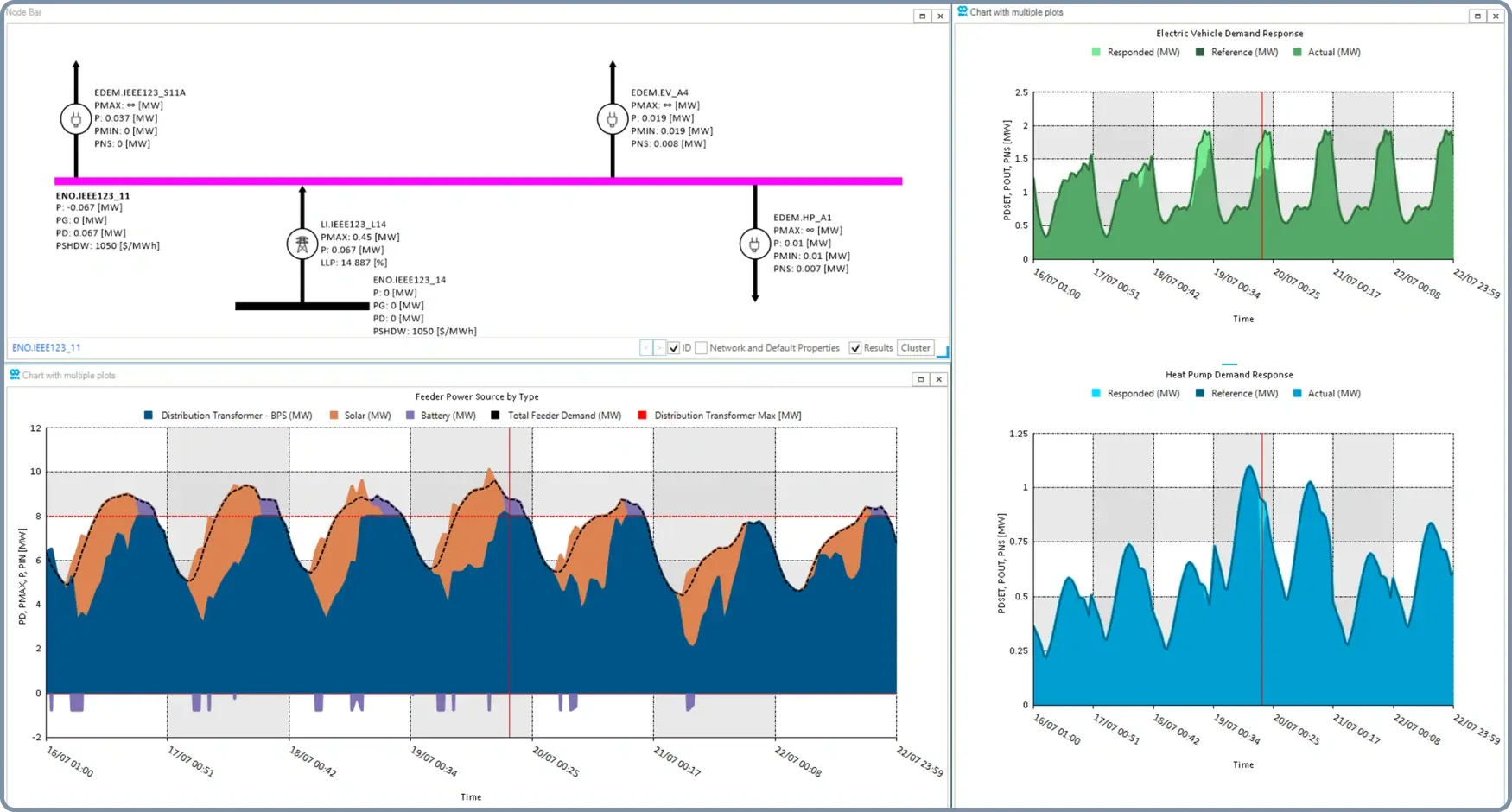The image size is (1512, 812).
Task: Uncheck the ID checkbox
Action: [674, 347]
